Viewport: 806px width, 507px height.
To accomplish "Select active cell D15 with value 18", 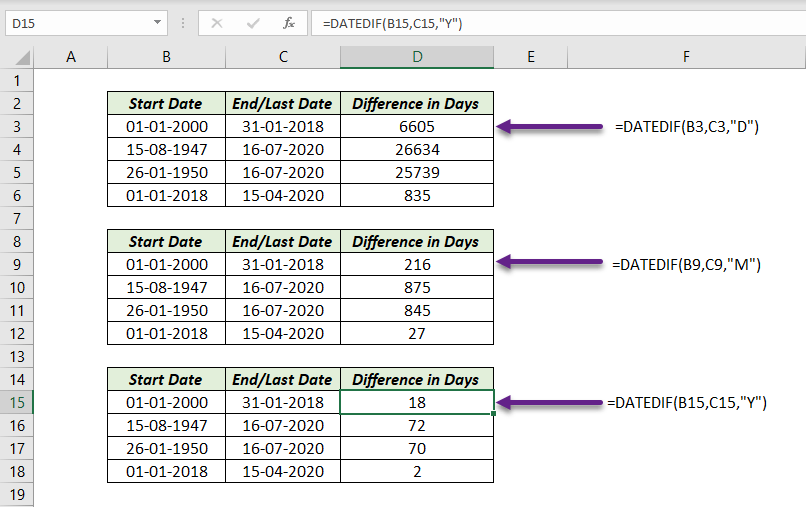I will coord(417,402).
